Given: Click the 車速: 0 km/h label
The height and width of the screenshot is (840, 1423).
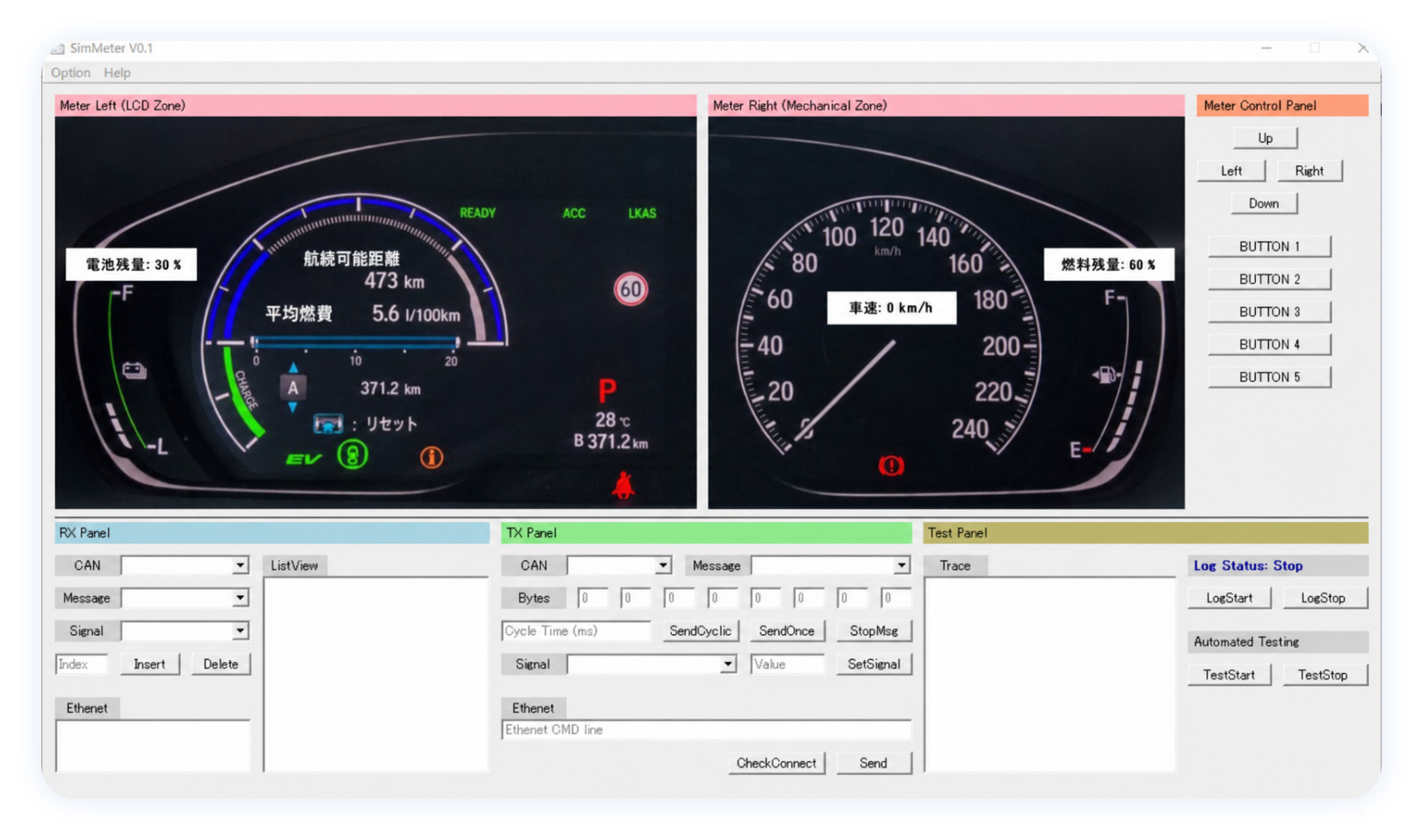Looking at the screenshot, I should (892, 308).
